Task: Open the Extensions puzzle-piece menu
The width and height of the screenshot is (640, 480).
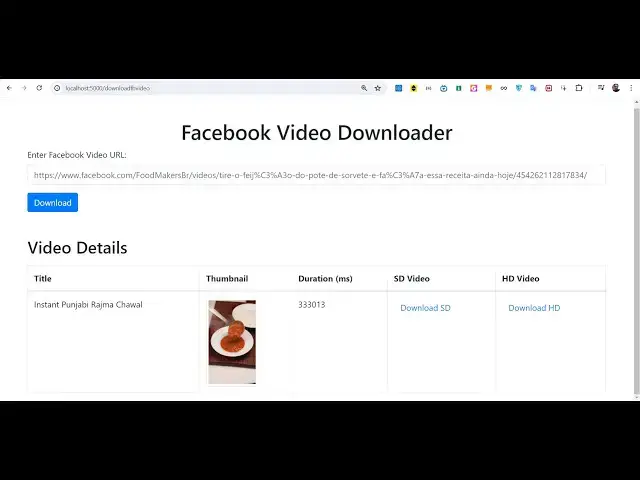Action: coord(579,88)
